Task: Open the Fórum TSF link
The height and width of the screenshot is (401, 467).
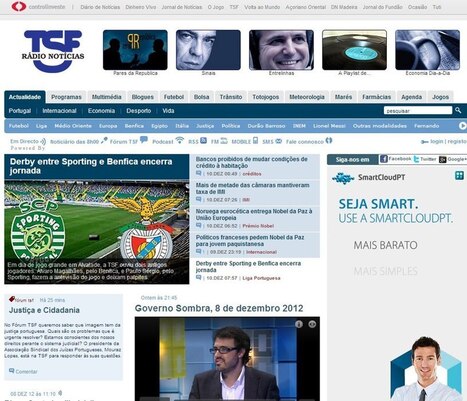Action: [x=129, y=141]
